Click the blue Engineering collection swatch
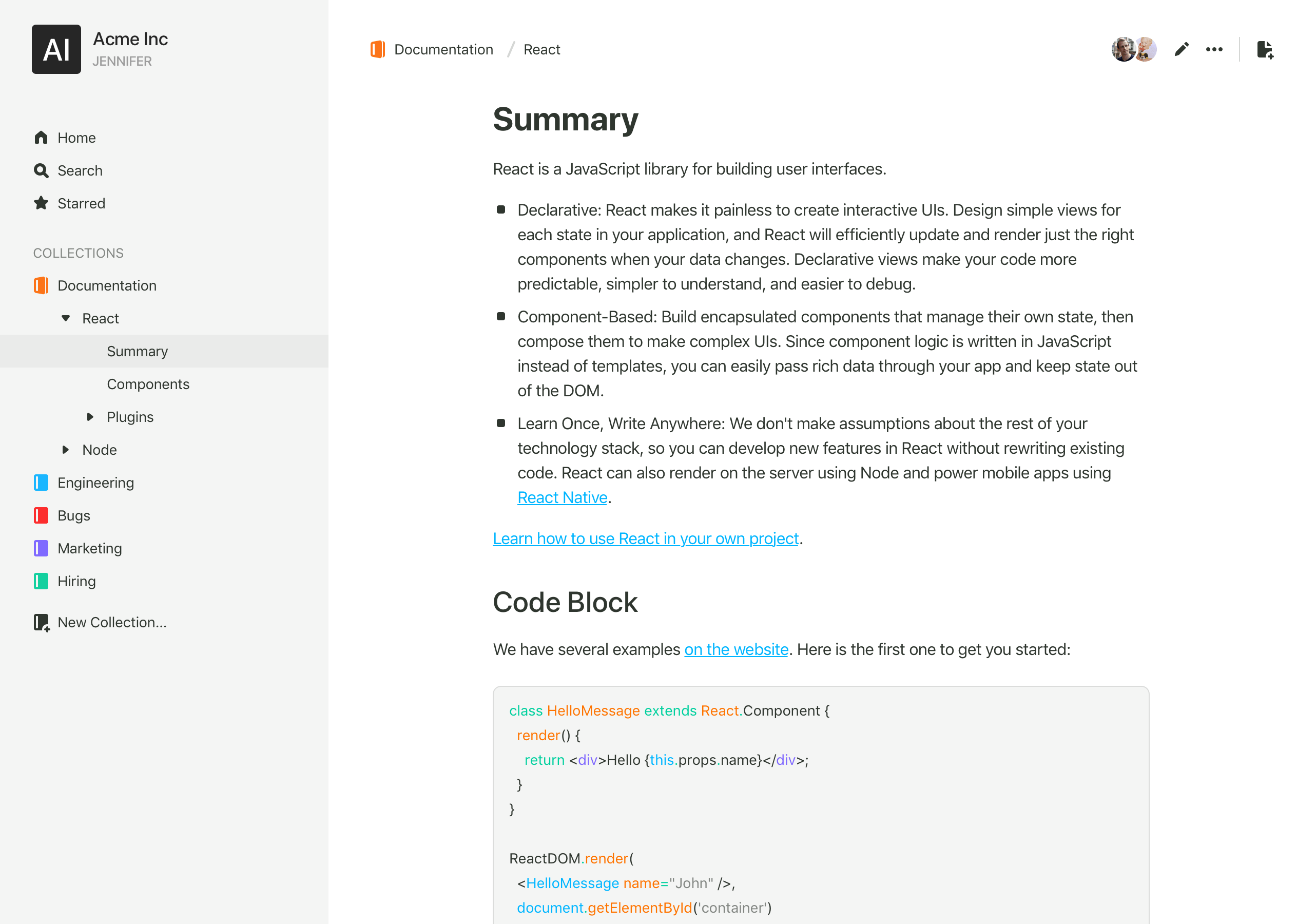This screenshot has width=1316, height=924. tap(41, 483)
